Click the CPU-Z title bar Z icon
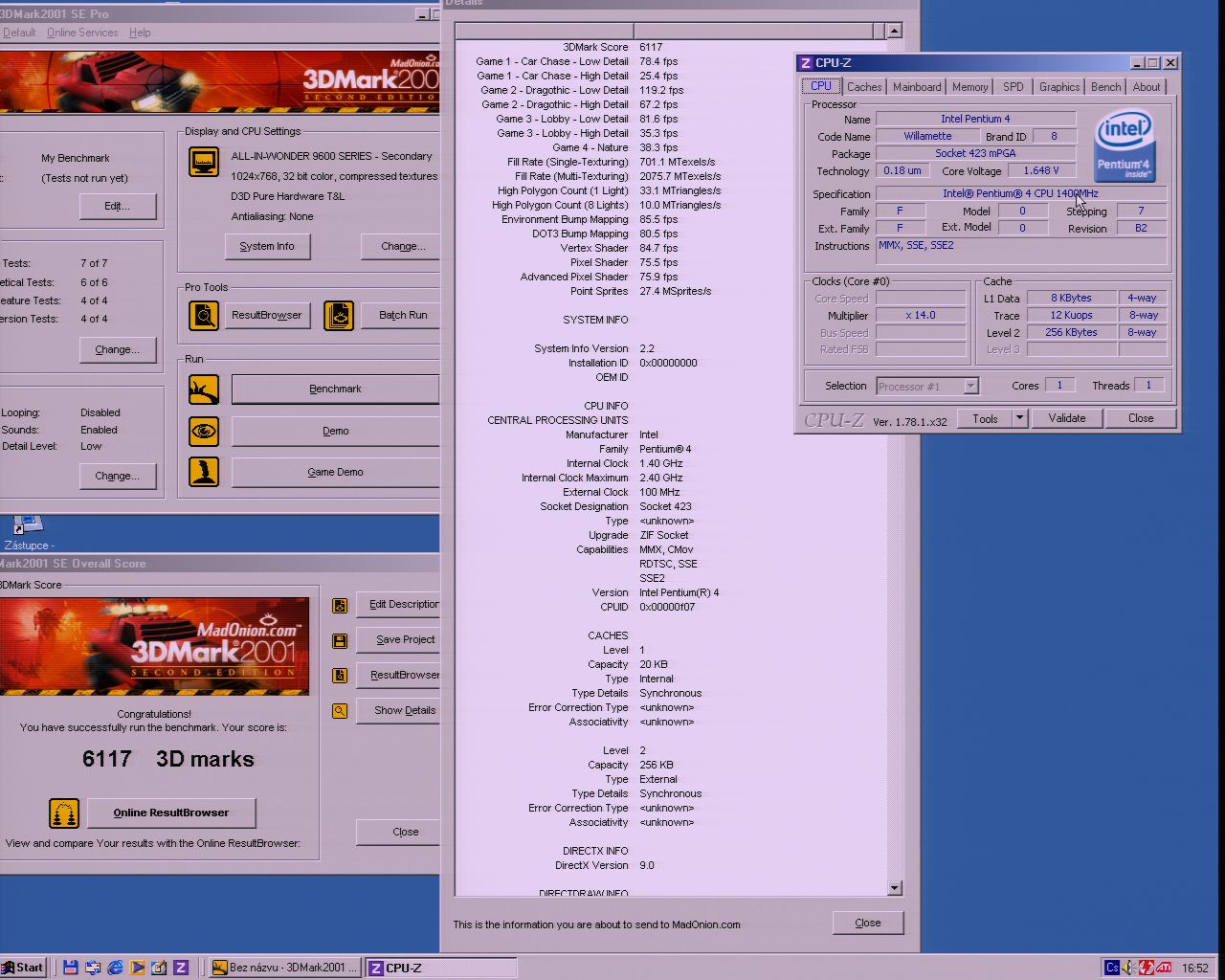 pyautogui.click(x=806, y=62)
